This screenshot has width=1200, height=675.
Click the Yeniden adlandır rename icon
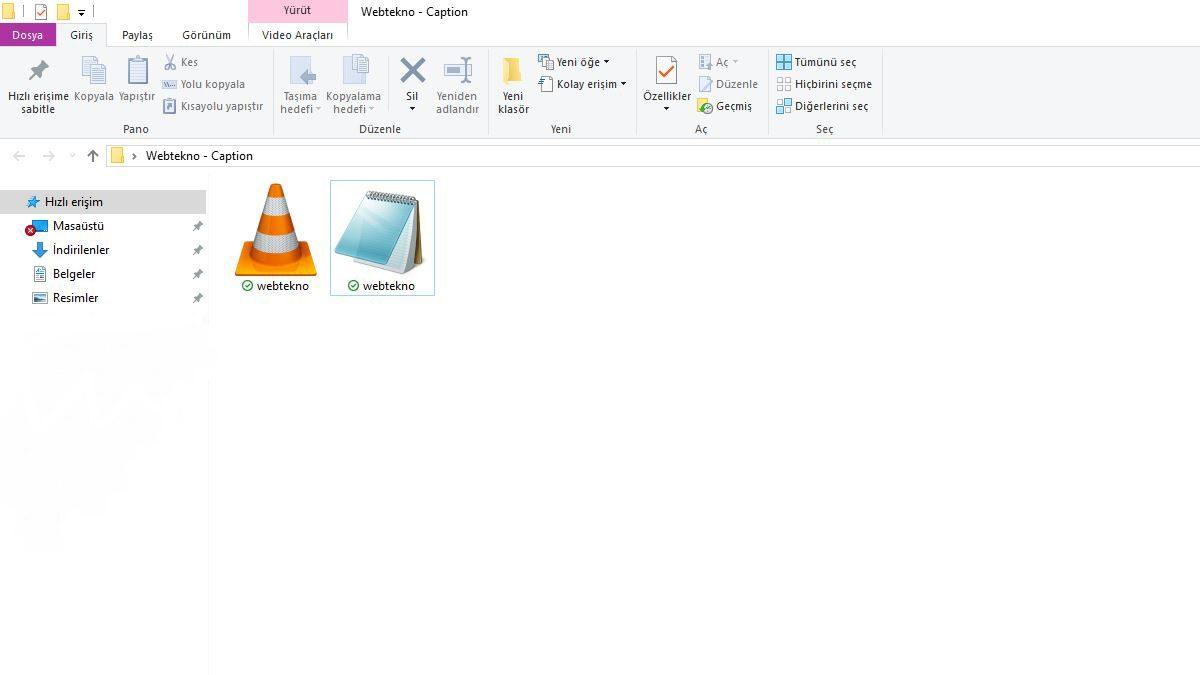(457, 70)
